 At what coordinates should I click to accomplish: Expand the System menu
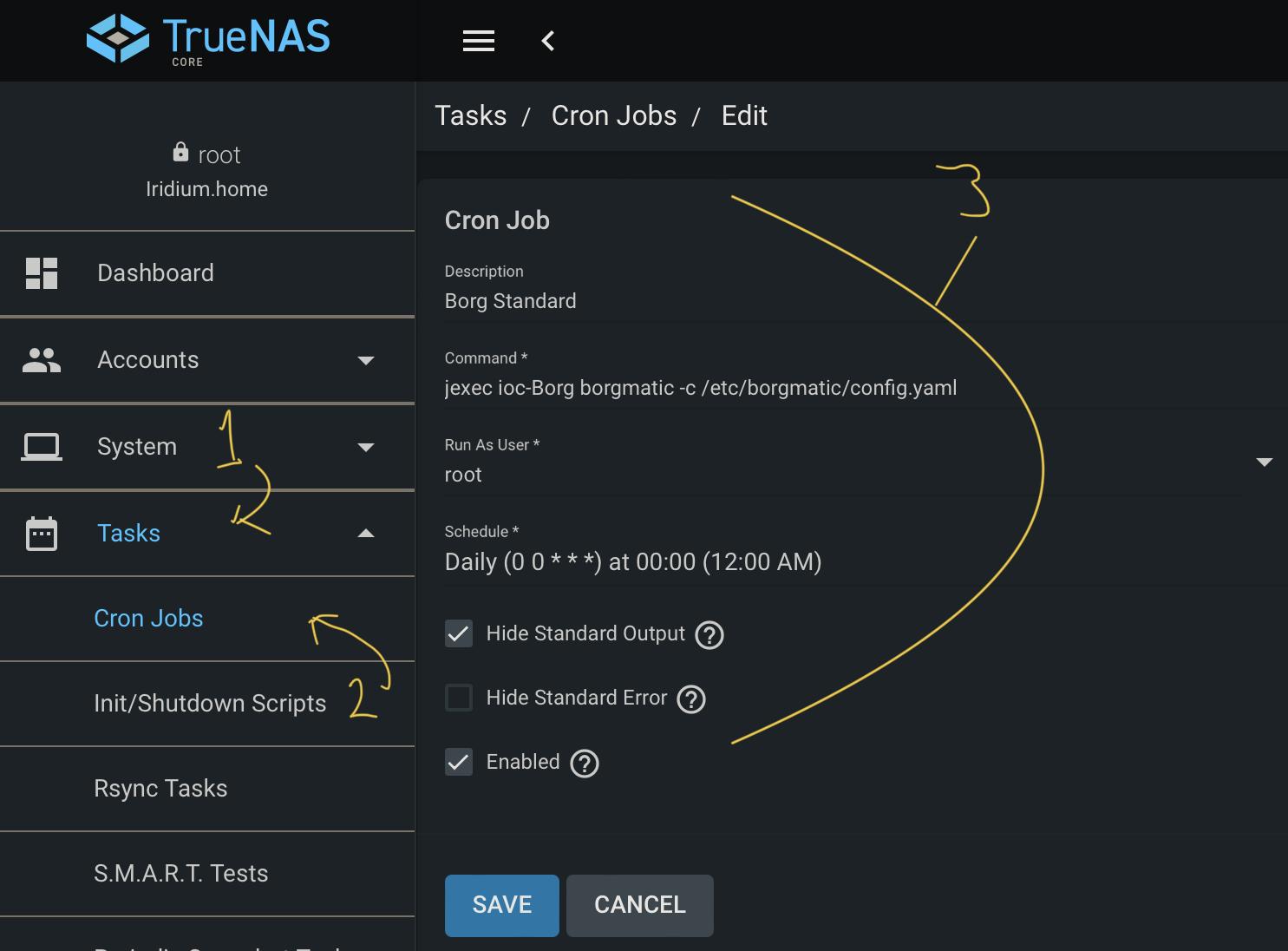click(365, 447)
